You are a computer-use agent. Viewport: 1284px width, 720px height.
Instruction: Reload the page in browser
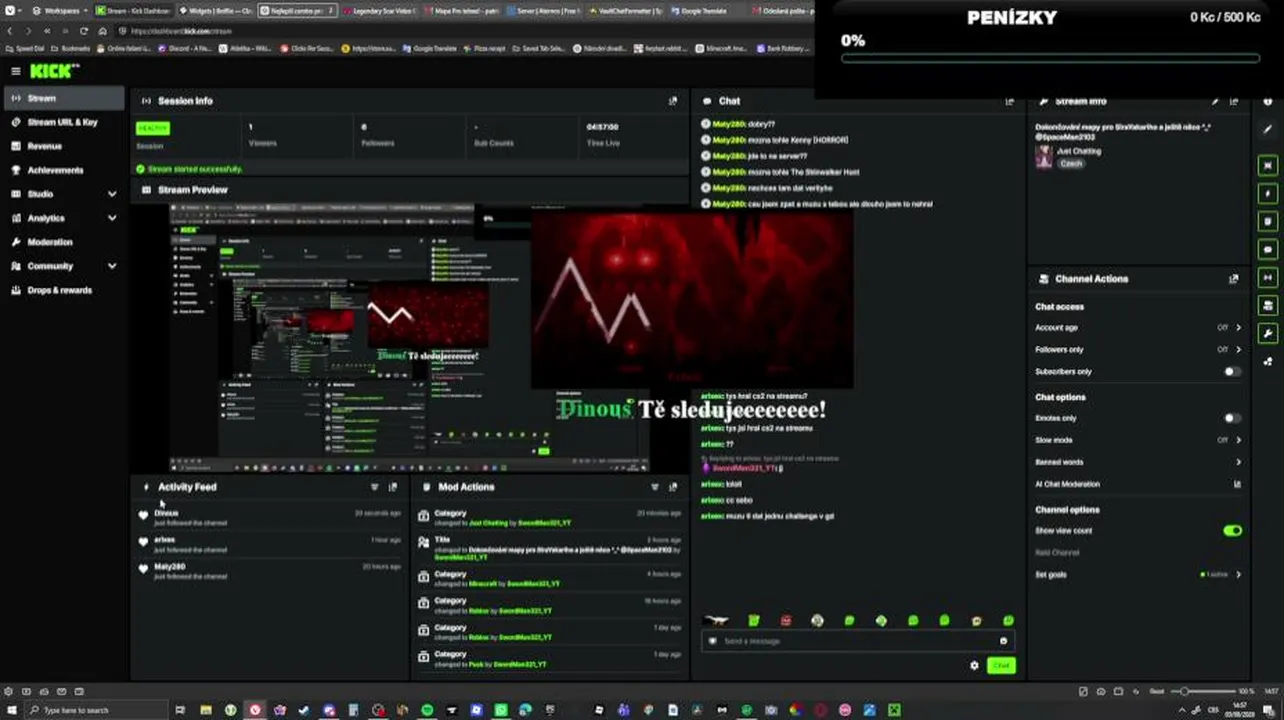point(83,31)
